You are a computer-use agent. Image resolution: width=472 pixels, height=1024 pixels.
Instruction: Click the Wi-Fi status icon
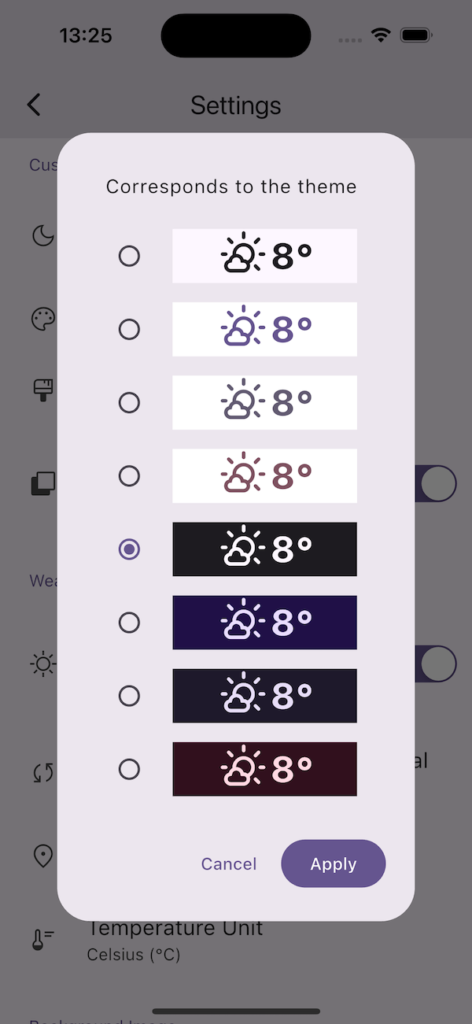(x=380, y=35)
